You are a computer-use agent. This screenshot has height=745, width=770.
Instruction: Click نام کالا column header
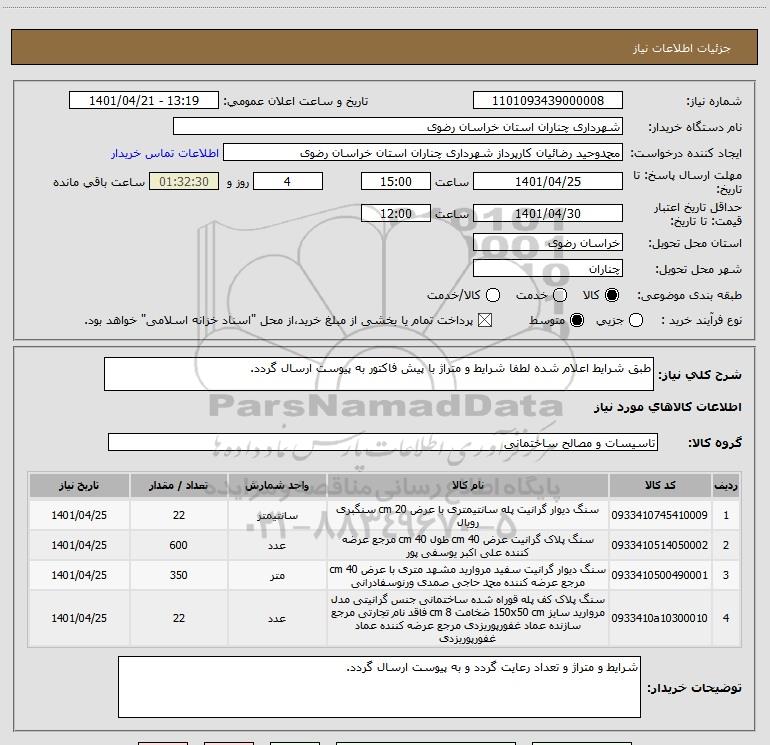[x=468, y=485]
